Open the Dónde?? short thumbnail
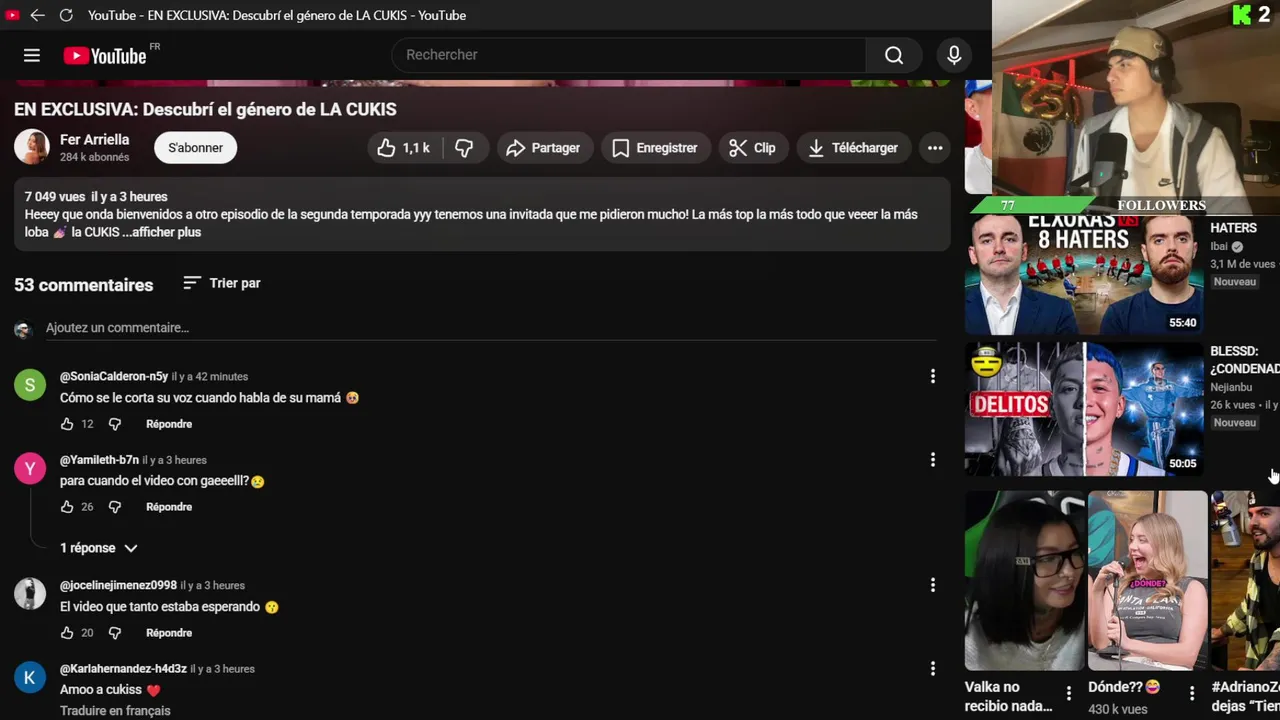 1147,580
